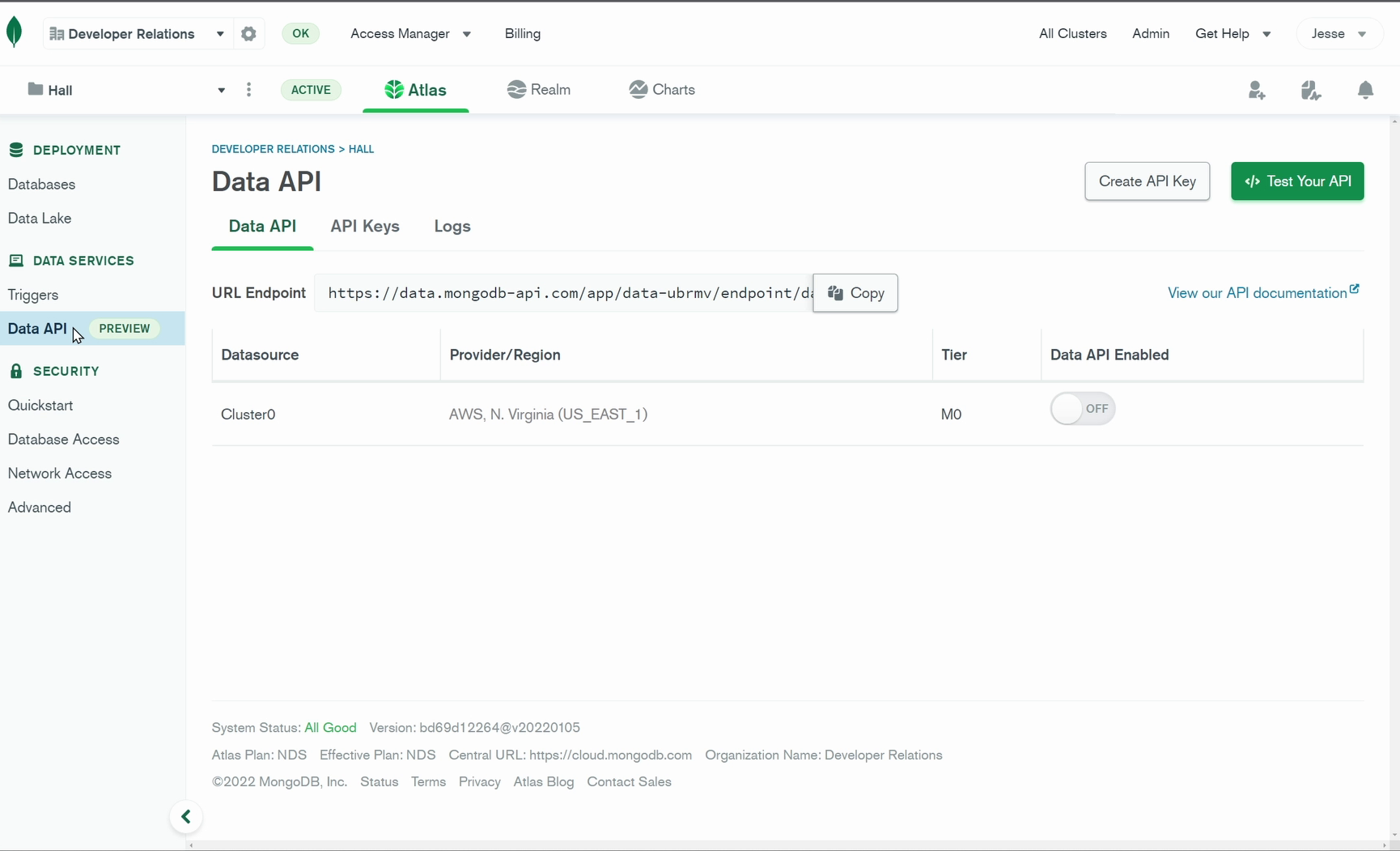Click the external link icon beside API documentation
Viewport: 1400px width, 851px height.
1354,289
